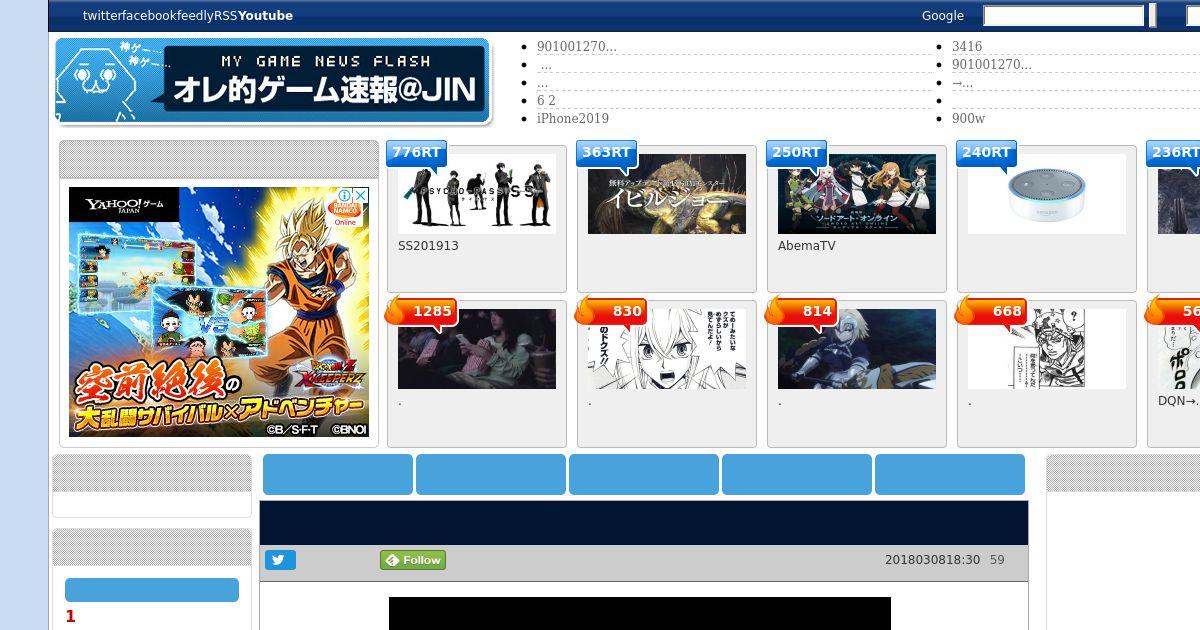Click the 830 flame popularity badge

[611, 311]
